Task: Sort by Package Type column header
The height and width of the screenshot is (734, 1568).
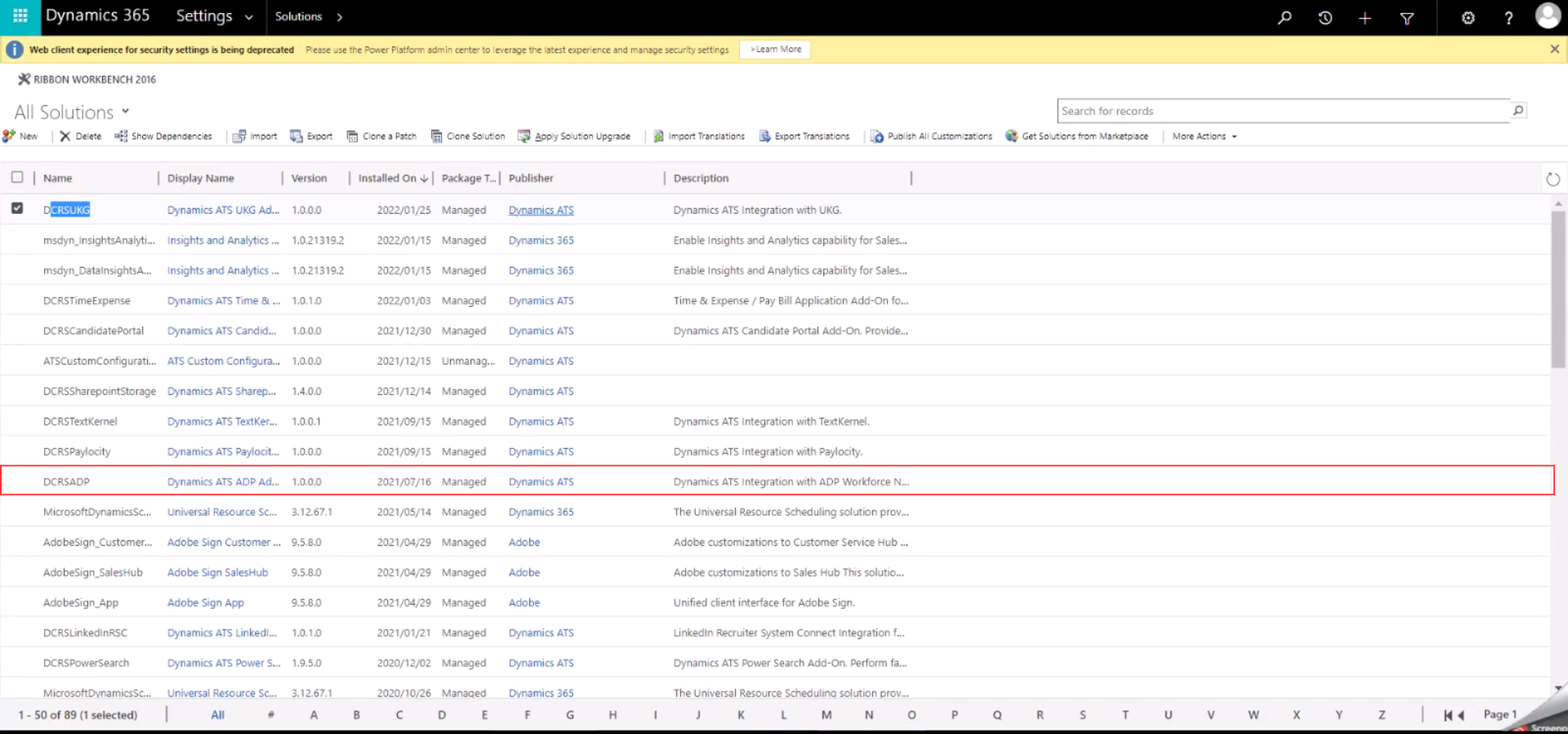Action: pos(468,178)
